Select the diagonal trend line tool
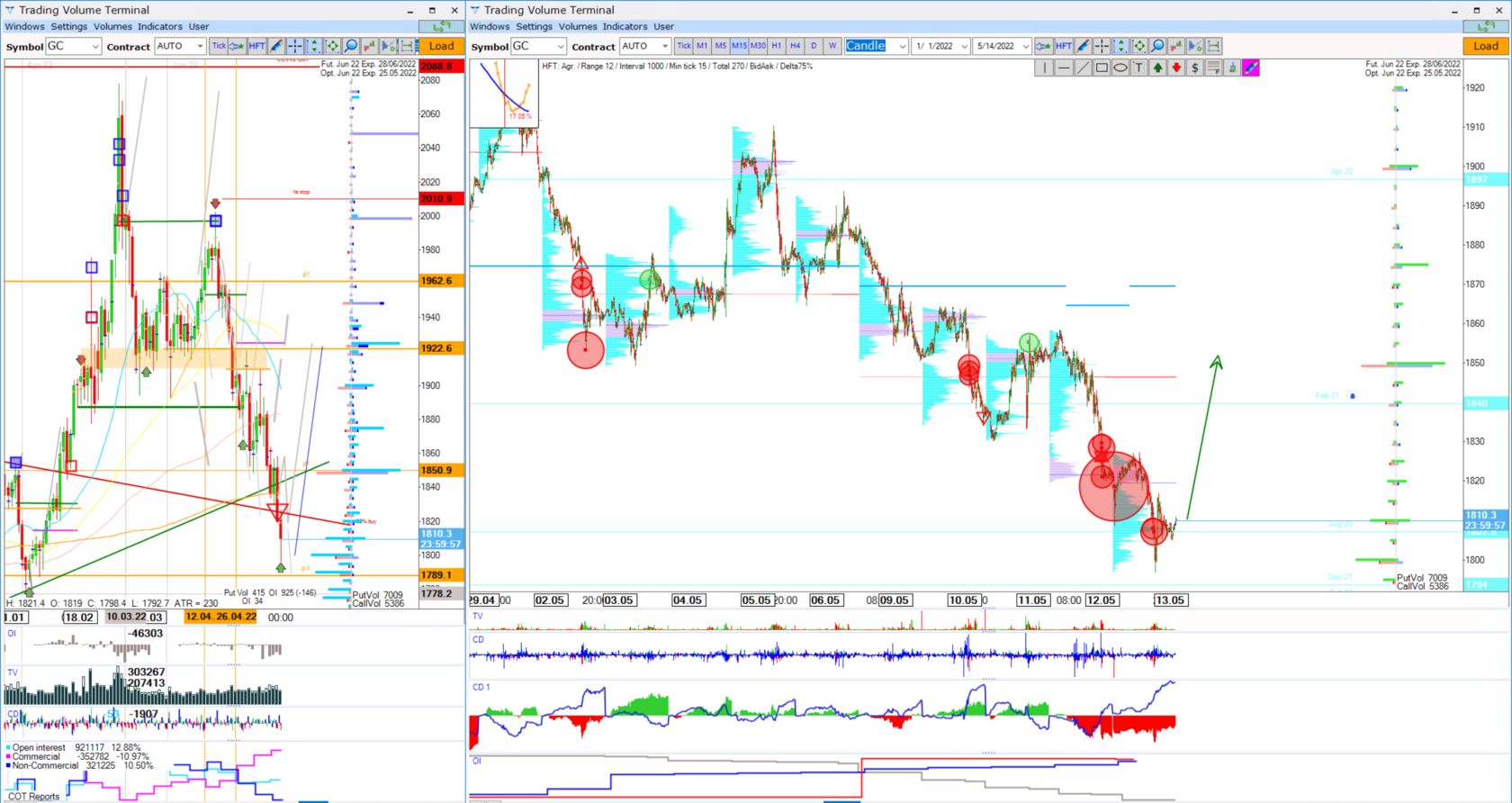 [1083, 68]
